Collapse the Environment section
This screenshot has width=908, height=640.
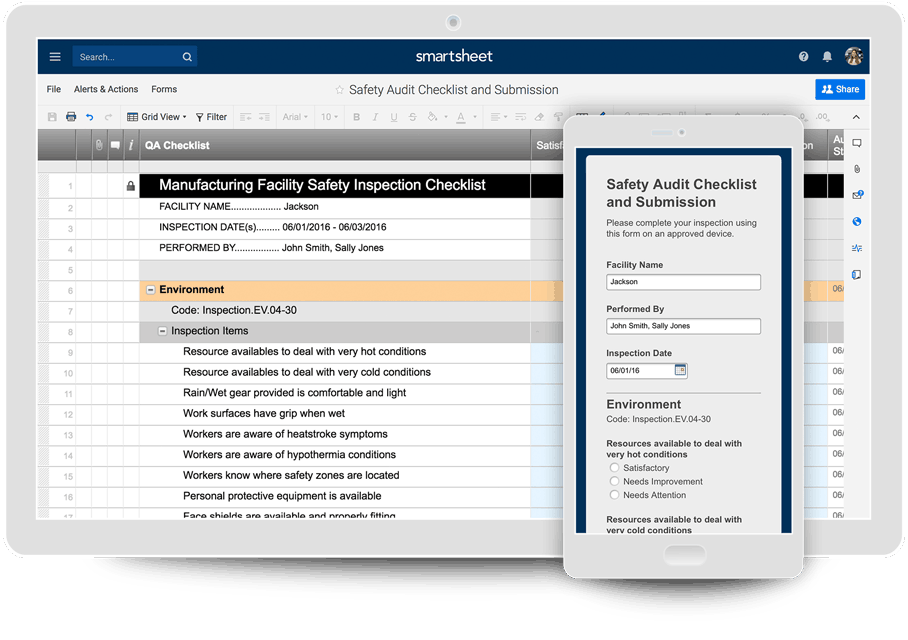(150, 289)
